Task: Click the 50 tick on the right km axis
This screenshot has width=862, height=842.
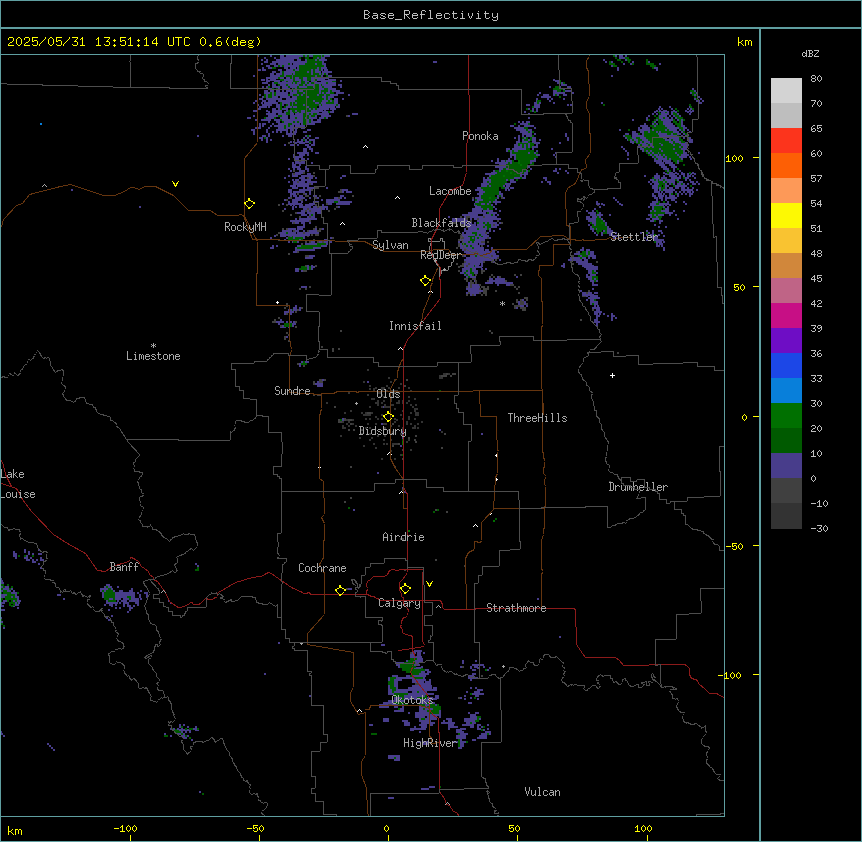Action: pyautogui.click(x=739, y=287)
